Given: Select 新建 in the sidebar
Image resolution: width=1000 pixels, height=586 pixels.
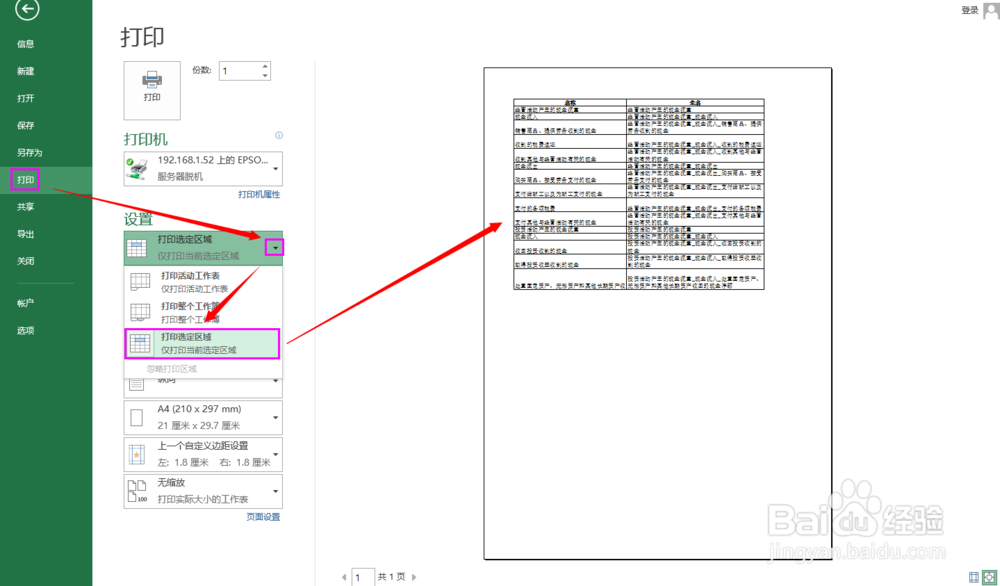Looking at the screenshot, I should click(26, 71).
